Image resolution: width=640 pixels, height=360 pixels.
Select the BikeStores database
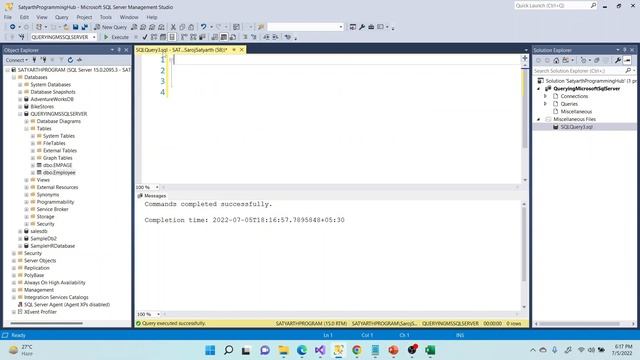[42, 107]
